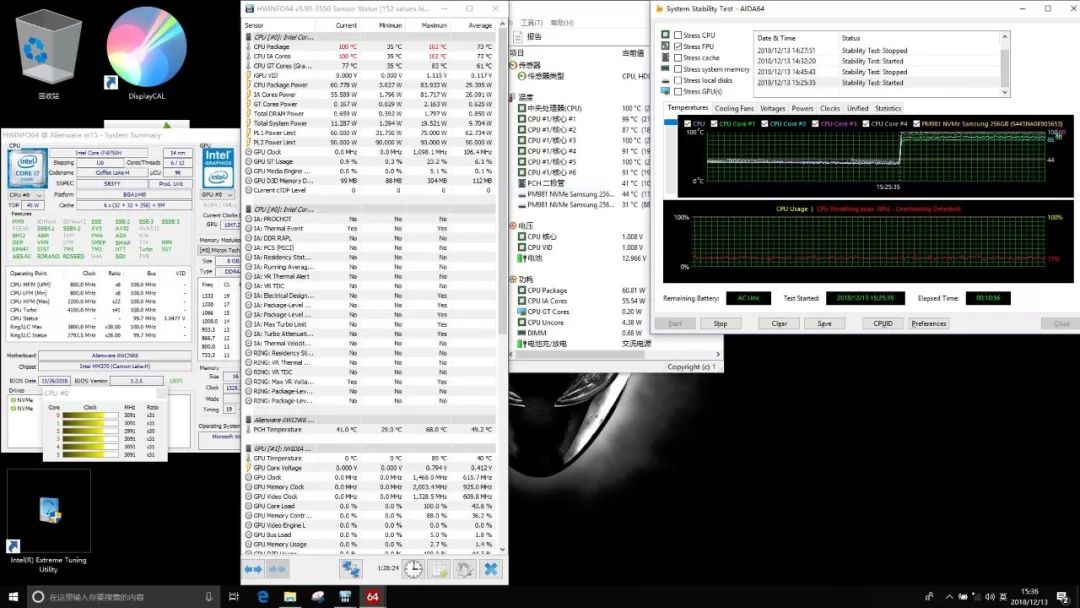Image resolution: width=1080 pixels, height=608 pixels.
Task: Switch to the Clocks tab
Action: (830, 108)
